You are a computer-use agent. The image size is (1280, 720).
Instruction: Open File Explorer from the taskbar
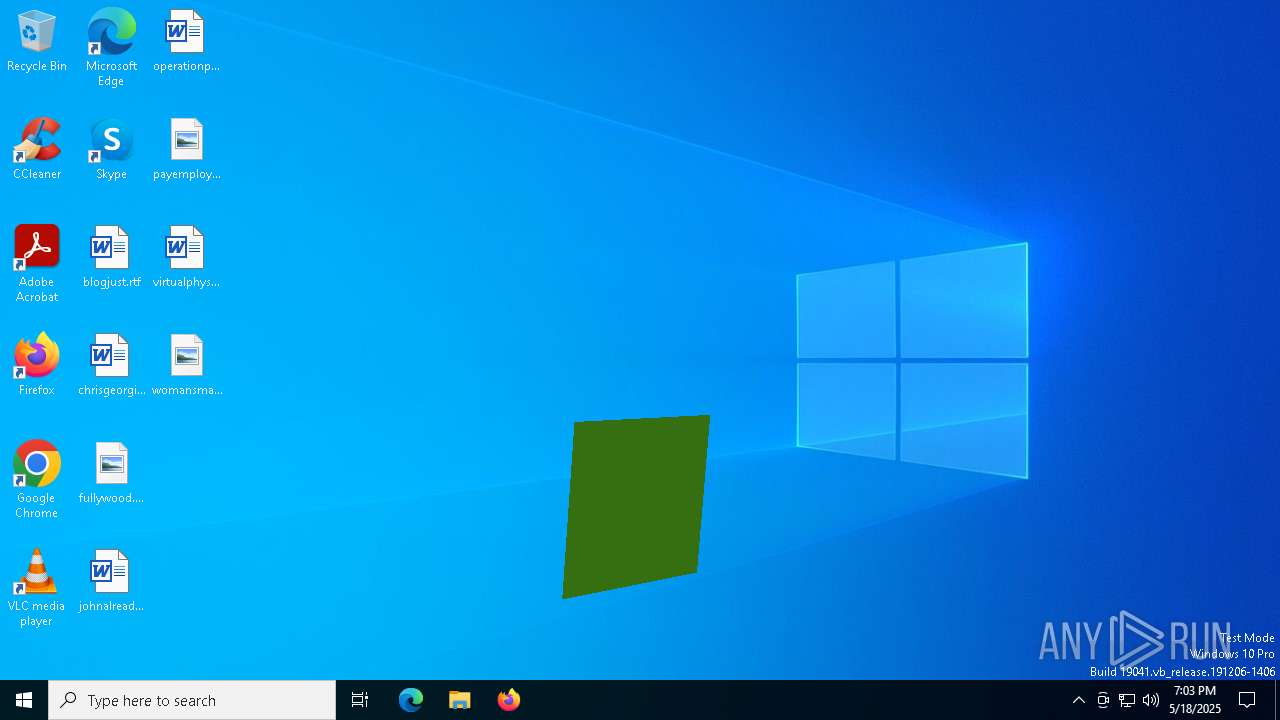460,700
